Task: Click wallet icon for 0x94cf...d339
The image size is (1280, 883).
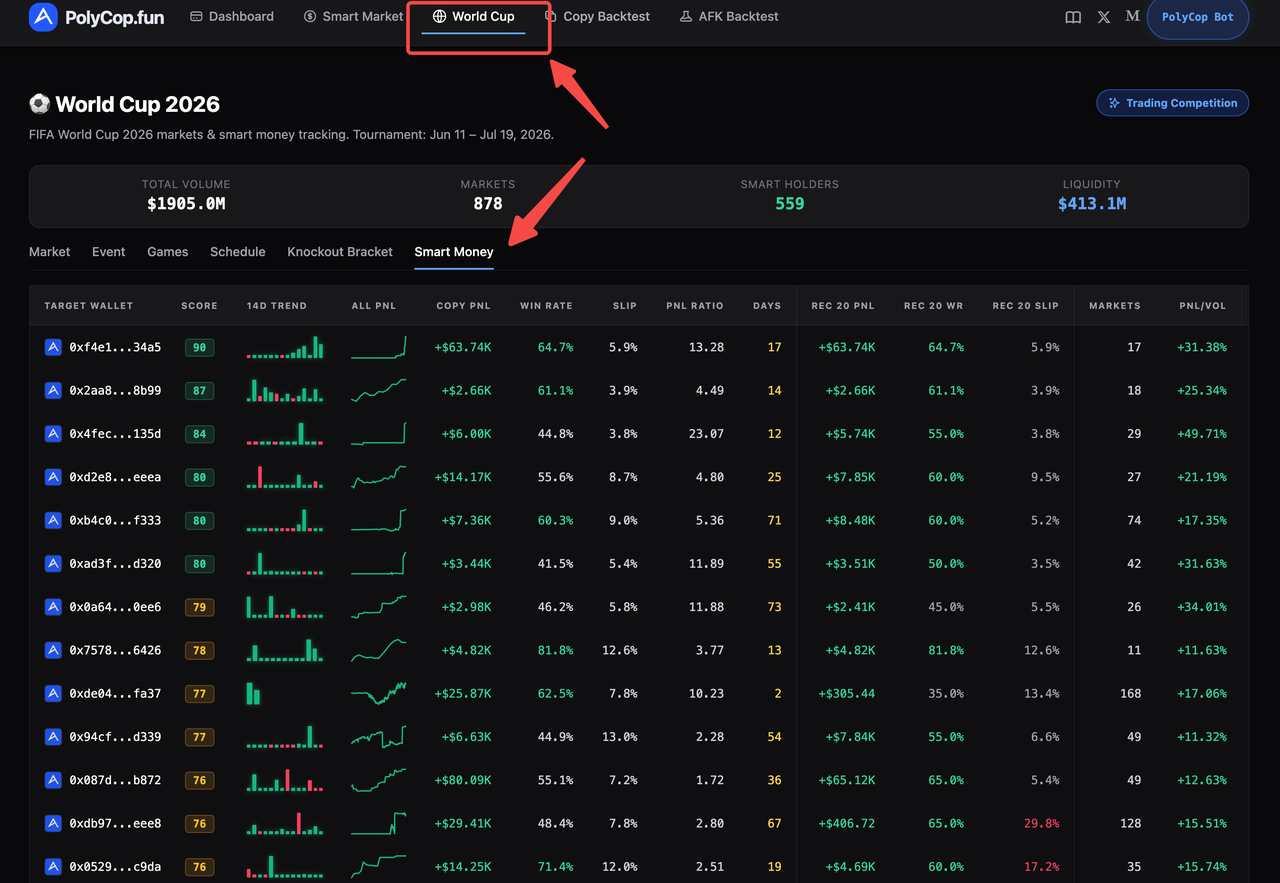Action: point(53,737)
